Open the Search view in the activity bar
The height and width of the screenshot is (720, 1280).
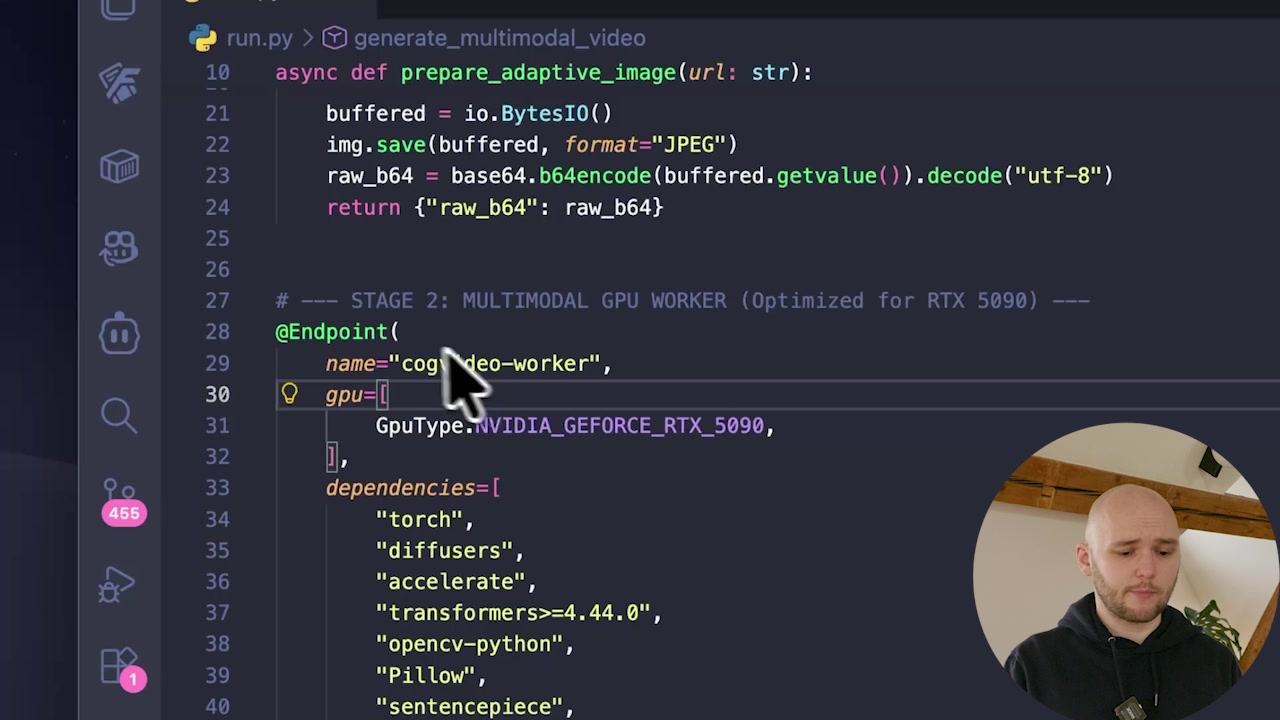point(119,415)
